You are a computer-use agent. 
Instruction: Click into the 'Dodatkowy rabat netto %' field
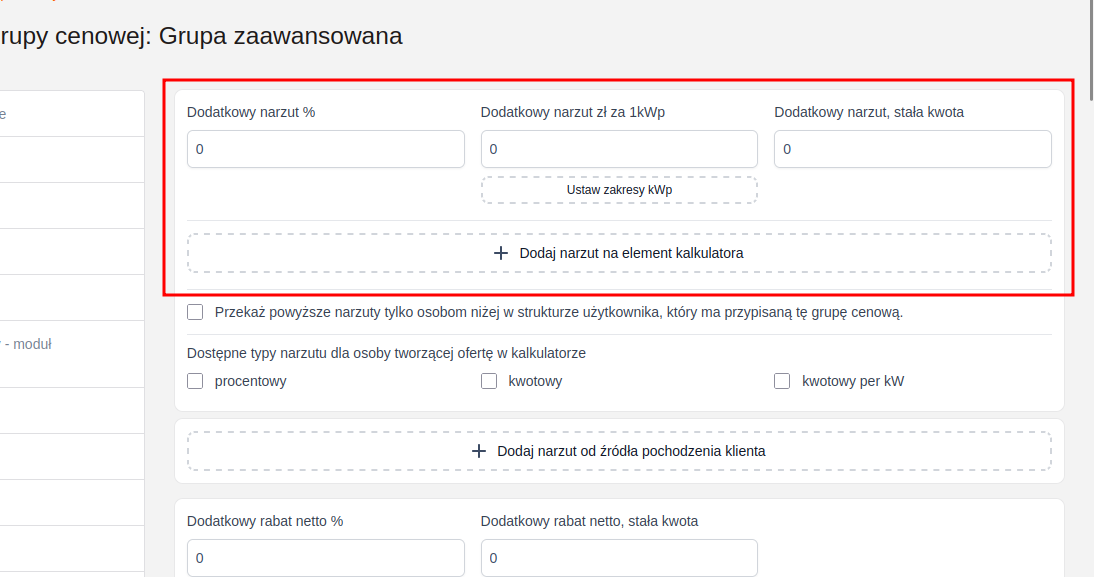tap(325, 558)
